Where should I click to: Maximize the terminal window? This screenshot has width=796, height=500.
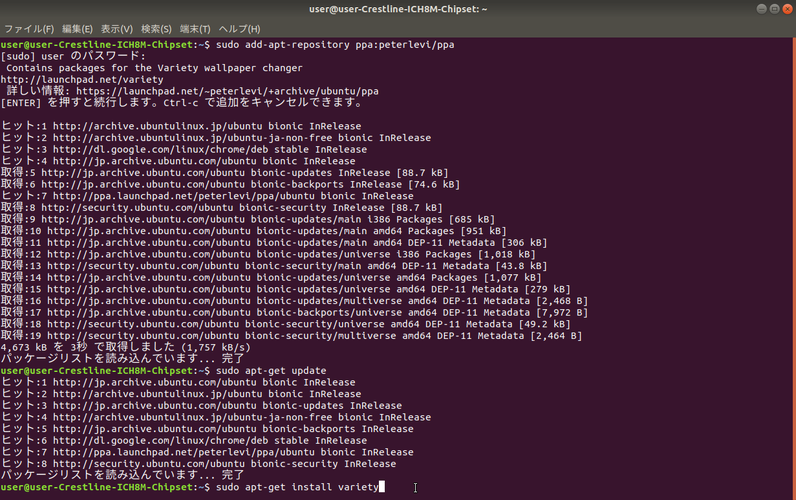(775, 9)
